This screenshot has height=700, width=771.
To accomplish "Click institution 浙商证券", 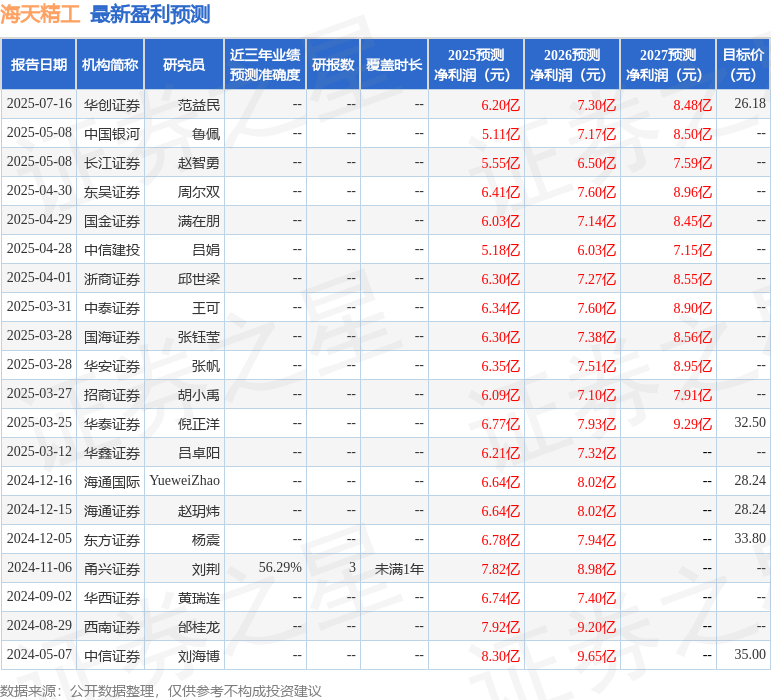I will [x=112, y=279].
